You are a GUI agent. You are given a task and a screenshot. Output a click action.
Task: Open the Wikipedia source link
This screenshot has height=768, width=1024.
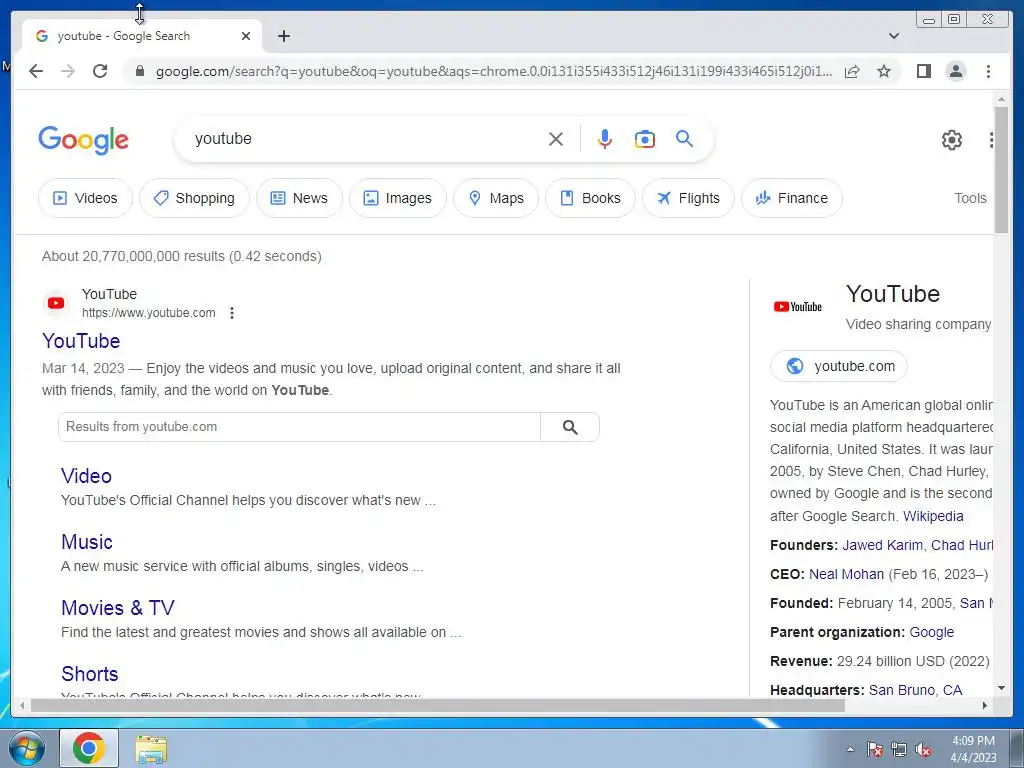[x=933, y=516]
